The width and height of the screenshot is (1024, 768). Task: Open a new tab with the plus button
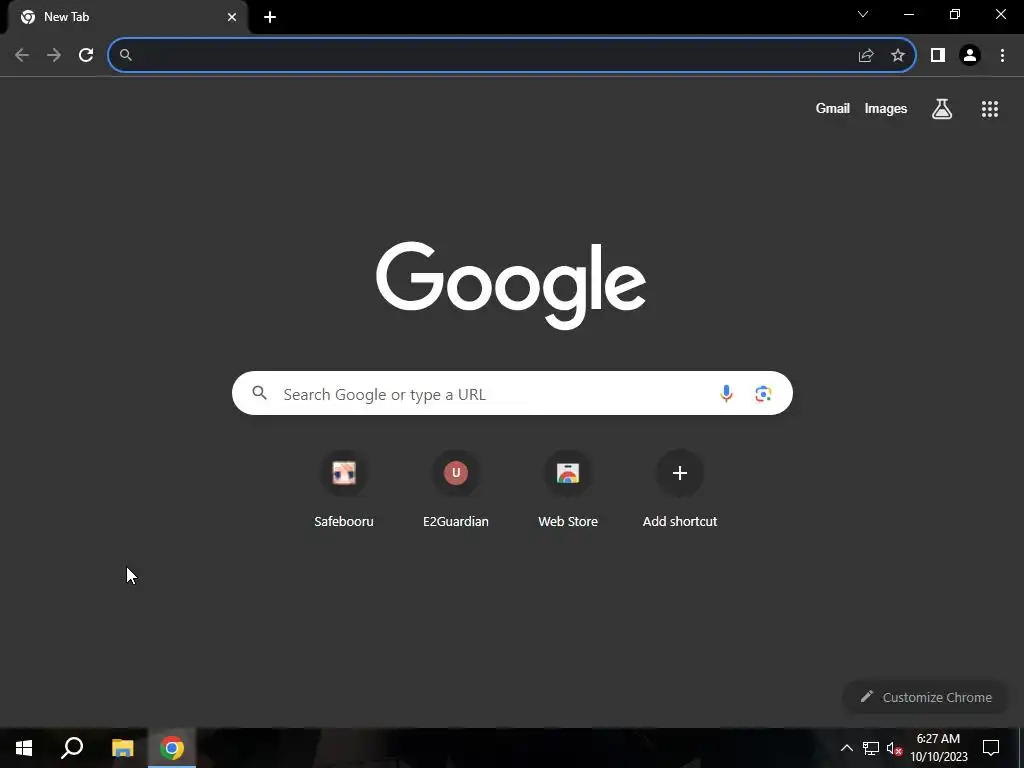point(270,17)
